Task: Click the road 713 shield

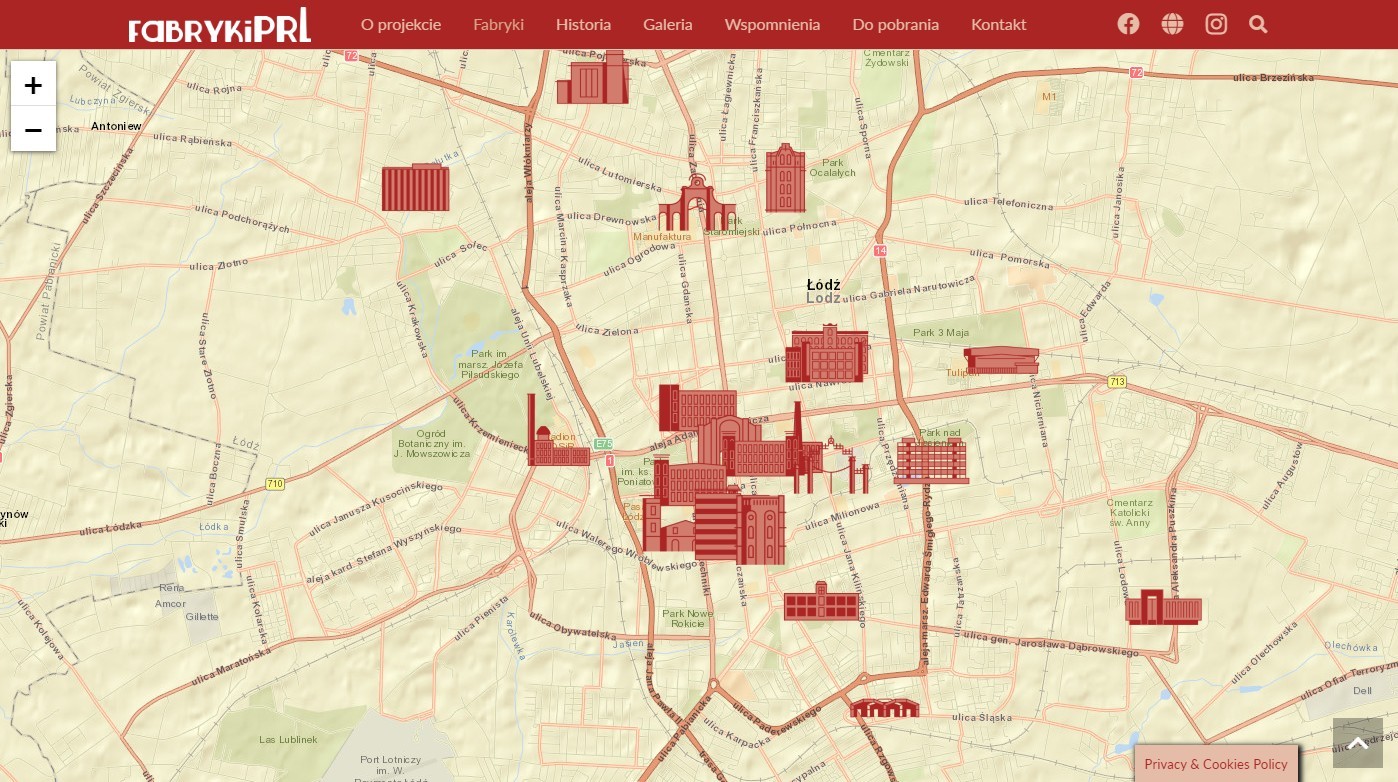Action: pyautogui.click(x=1117, y=382)
